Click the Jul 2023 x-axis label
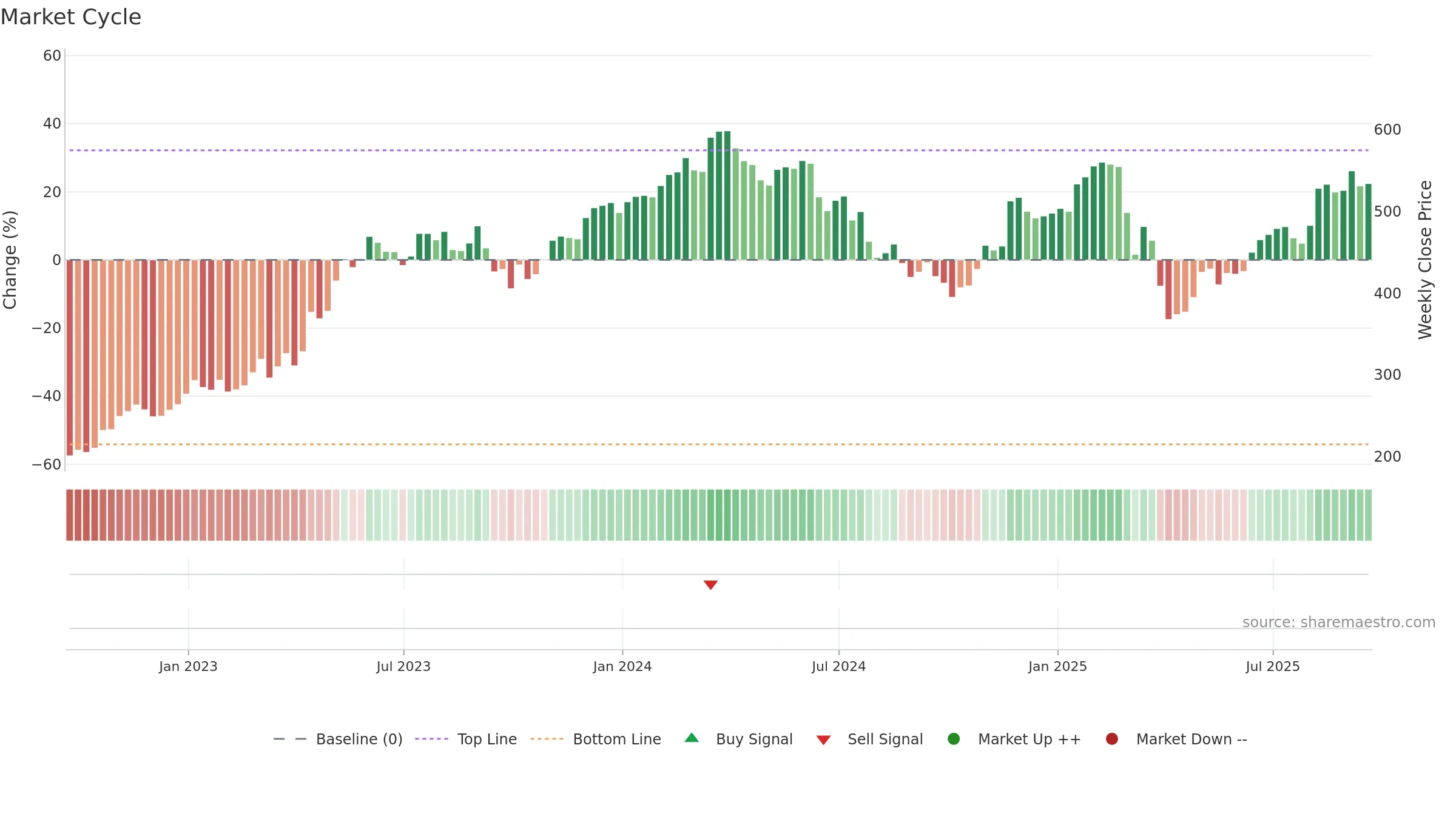The width and height of the screenshot is (1456, 819). pos(403,666)
